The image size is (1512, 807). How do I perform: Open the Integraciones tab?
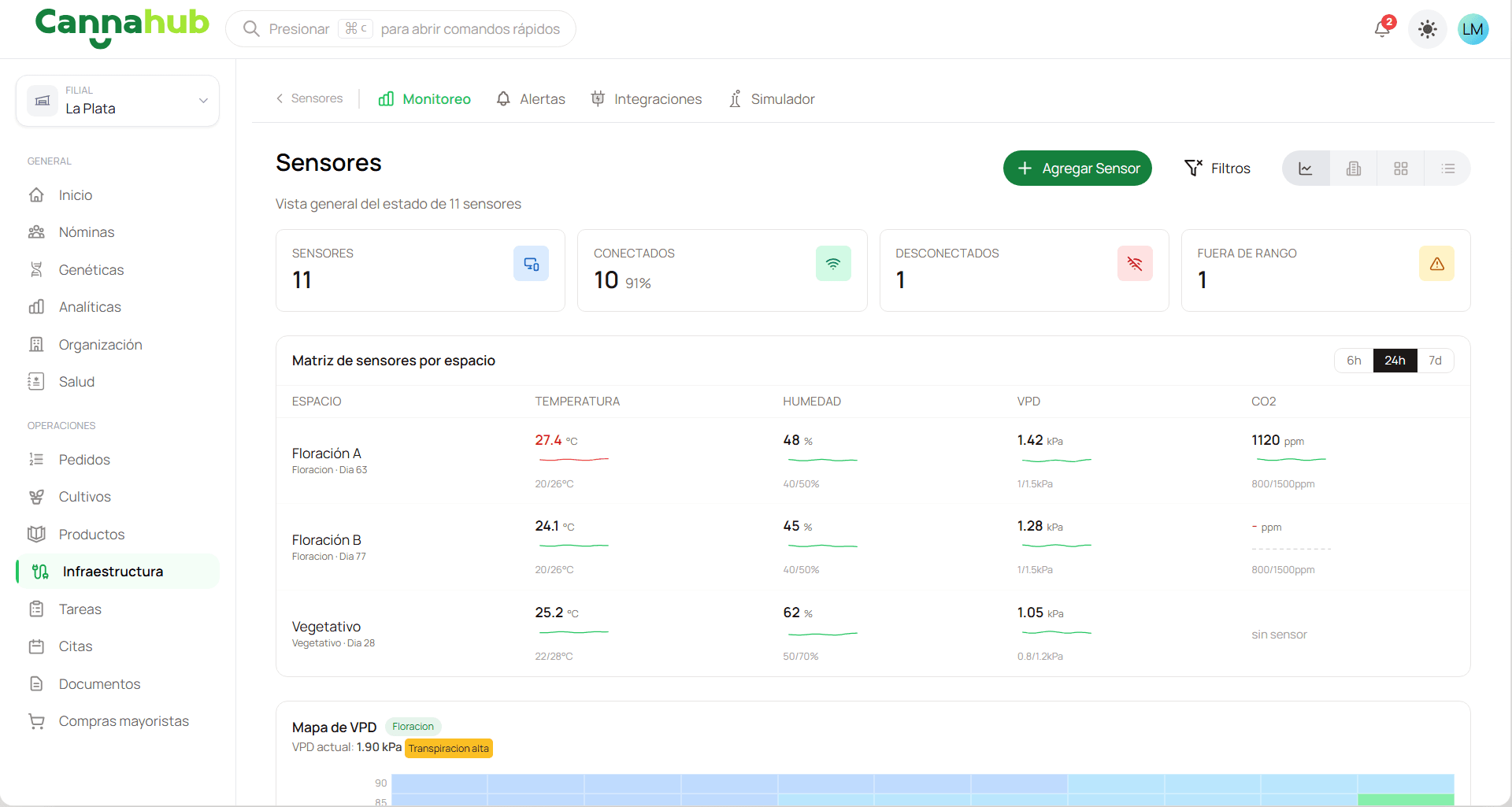(x=647, y=99)
